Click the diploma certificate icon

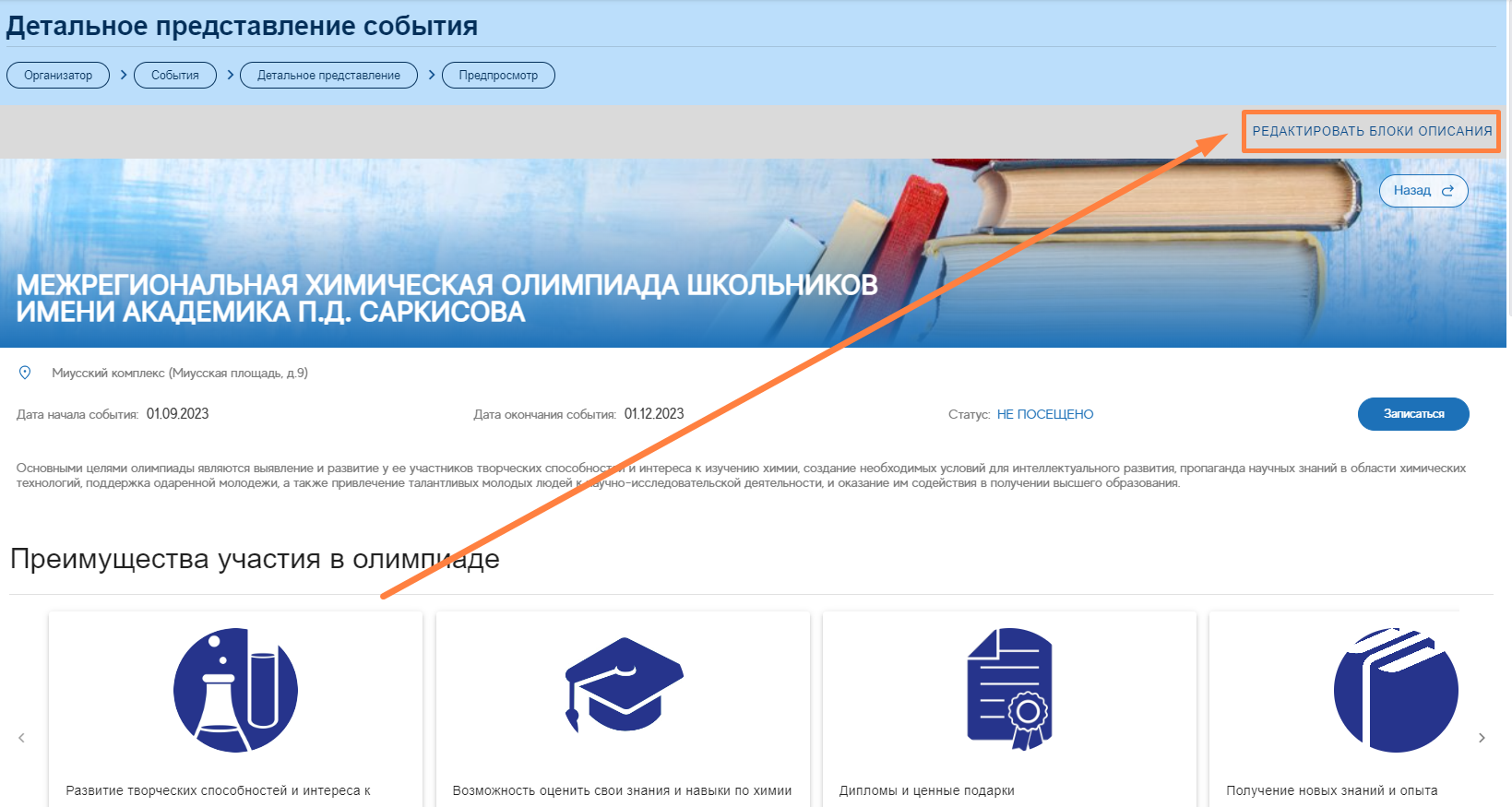[x=1009, y=688]
